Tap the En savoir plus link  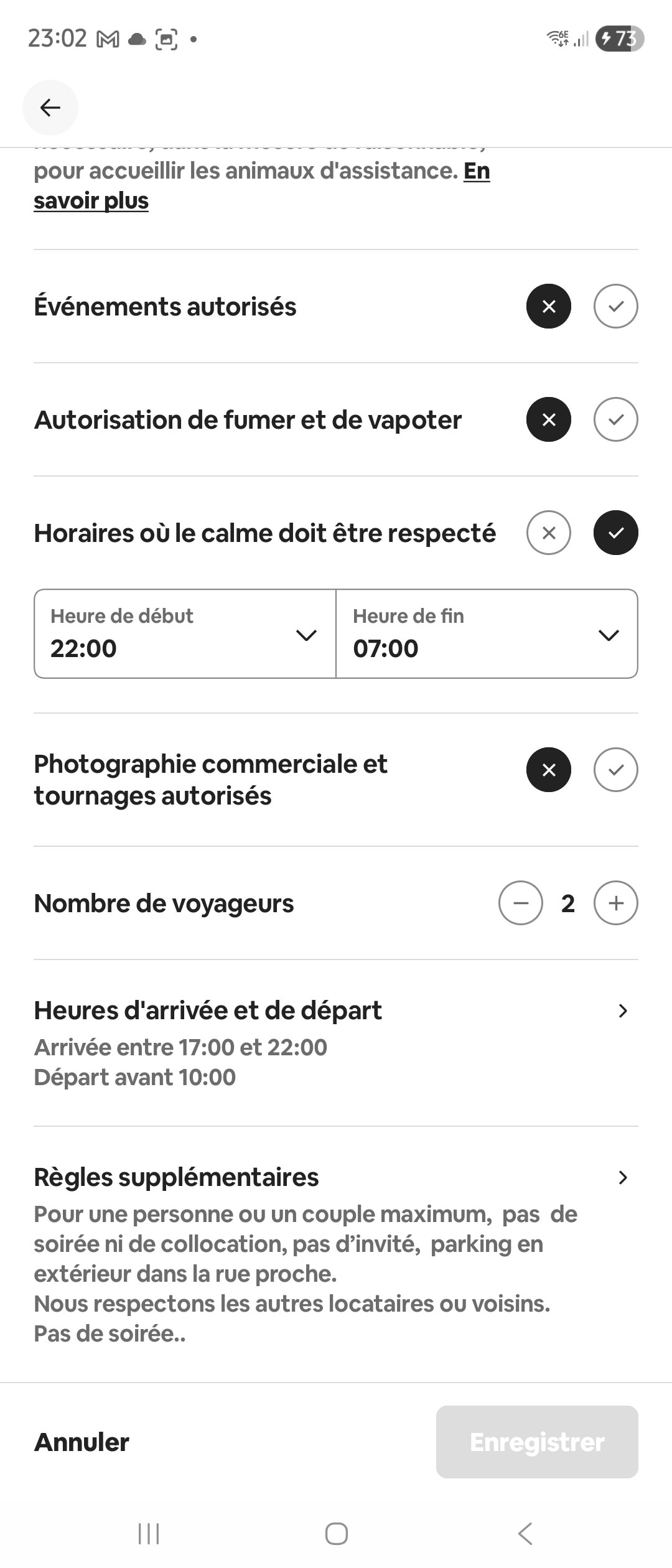coord(91,201)
